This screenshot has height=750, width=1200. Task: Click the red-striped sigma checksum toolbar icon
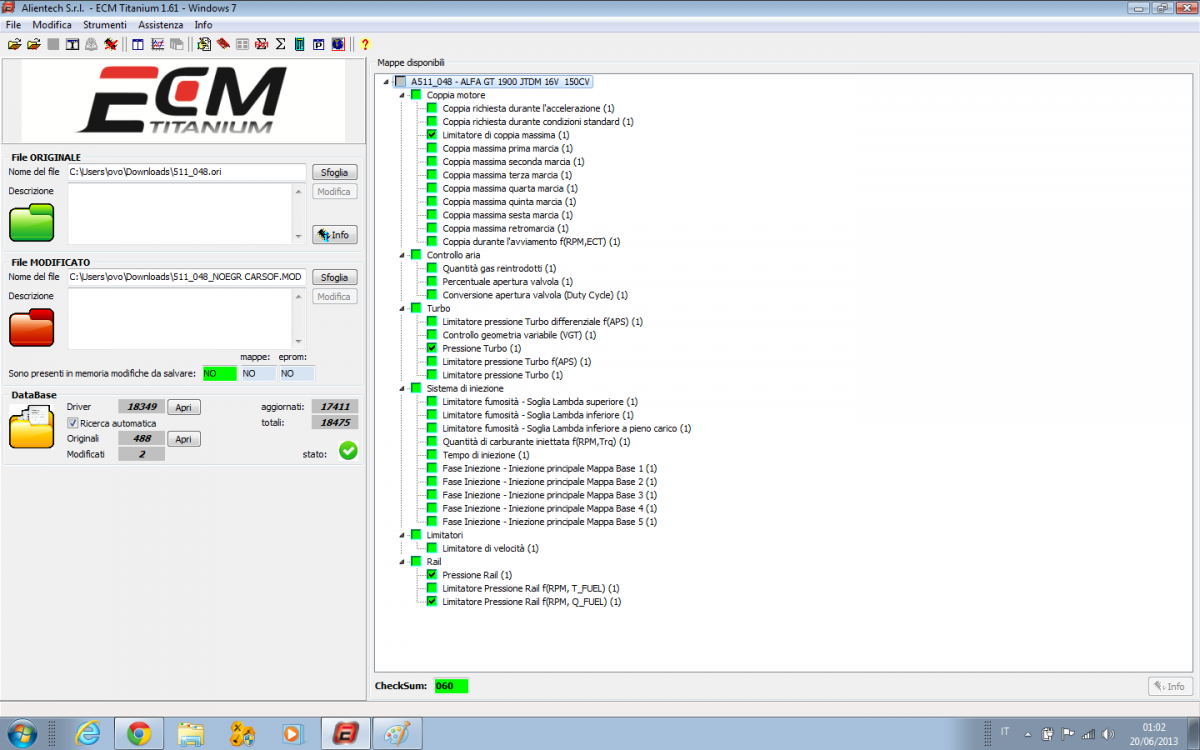pyautogui.click(x=261, y=44)
